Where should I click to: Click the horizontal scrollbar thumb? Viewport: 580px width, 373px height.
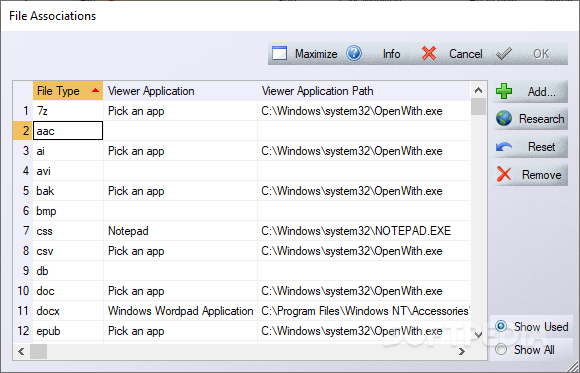tap(38, 352)
